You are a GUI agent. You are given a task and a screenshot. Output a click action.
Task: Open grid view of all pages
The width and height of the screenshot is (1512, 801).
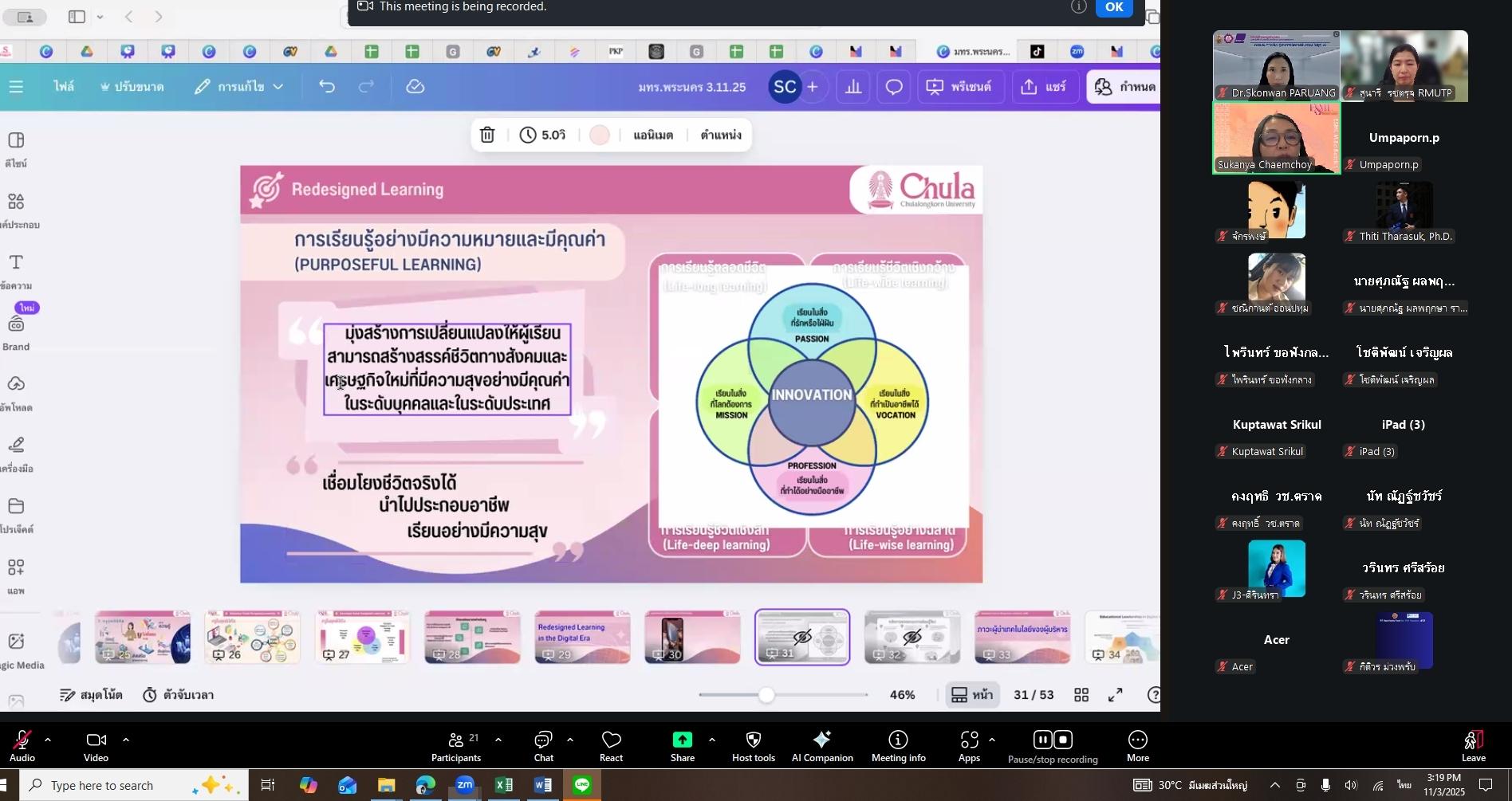(x=1081, y=695)
